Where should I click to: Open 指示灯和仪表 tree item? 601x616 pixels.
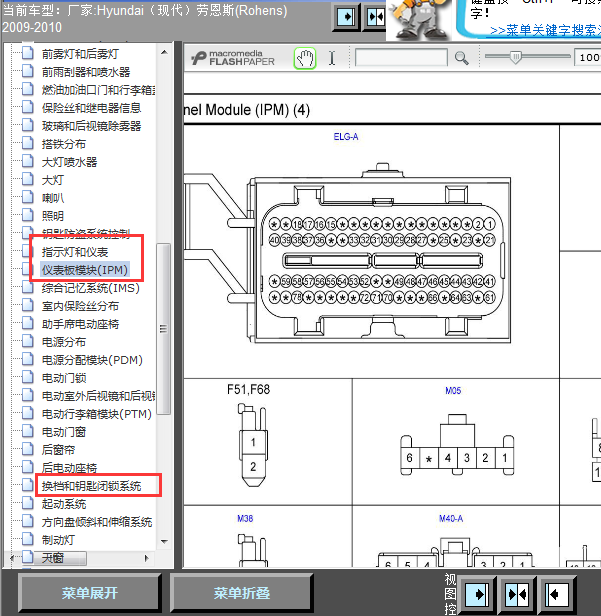point(75,252)
